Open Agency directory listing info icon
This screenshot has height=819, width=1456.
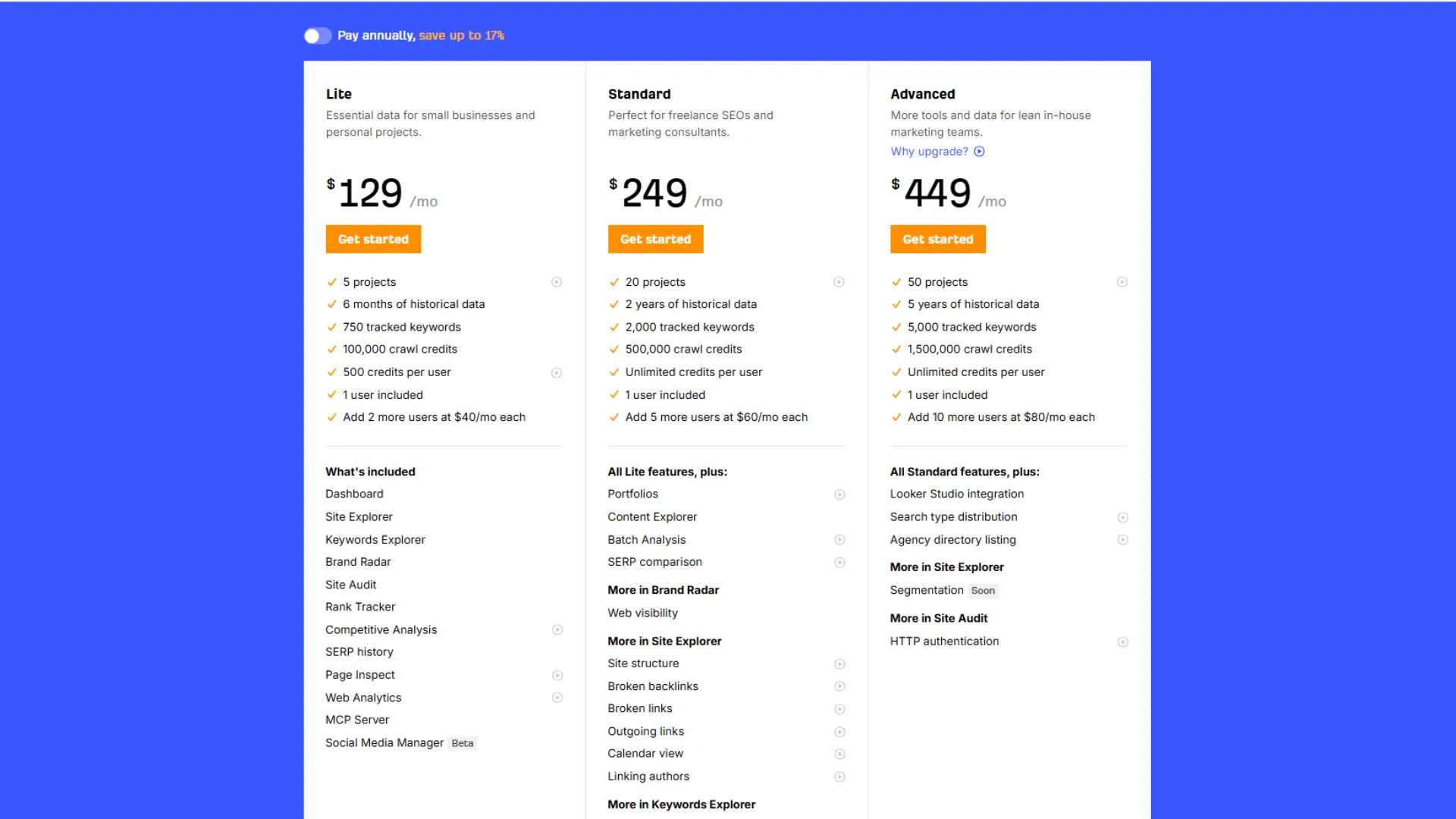click(1122, 540)
